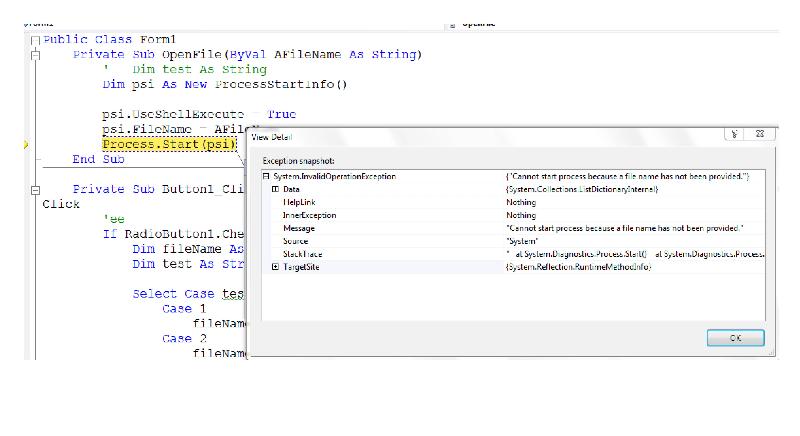The image size is (800, 436).
Task: Click the "System" Source value
Action: (522, 241)
